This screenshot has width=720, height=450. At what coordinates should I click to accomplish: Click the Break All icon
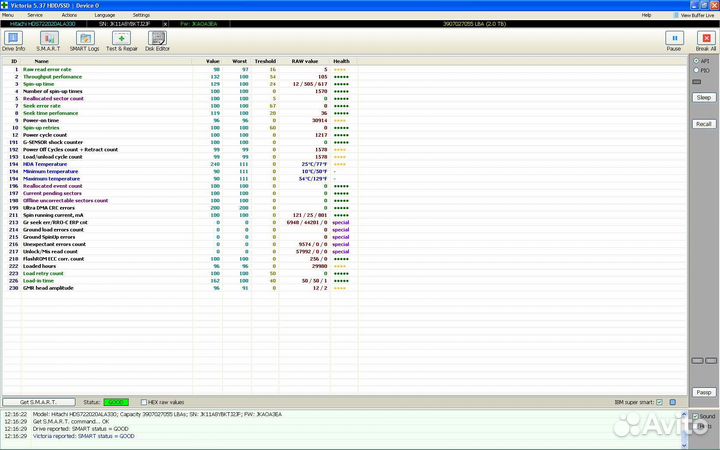(705, 40)
